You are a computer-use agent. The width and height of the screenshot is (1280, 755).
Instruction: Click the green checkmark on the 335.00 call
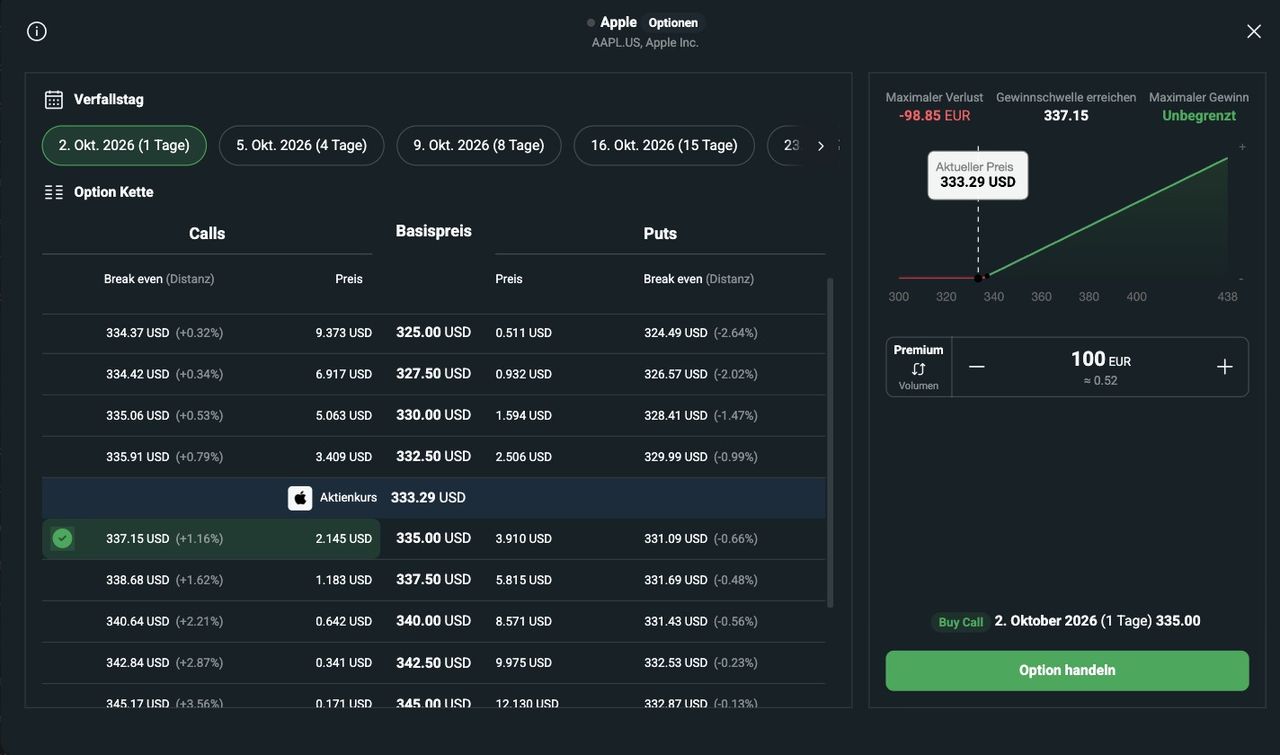coord(62,539)
